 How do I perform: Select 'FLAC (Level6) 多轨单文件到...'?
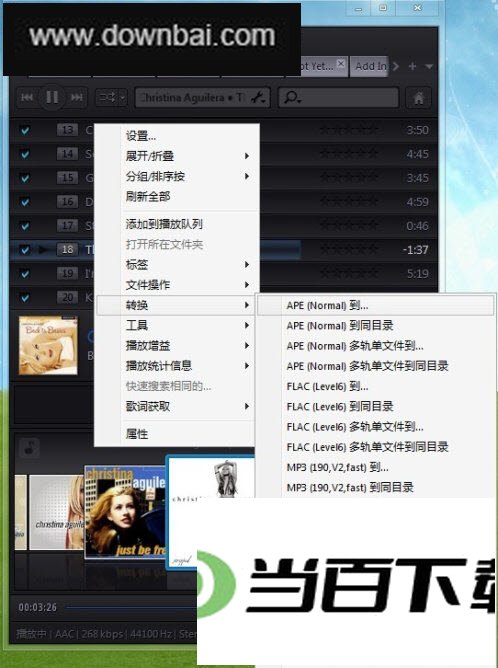coord(376,427)
